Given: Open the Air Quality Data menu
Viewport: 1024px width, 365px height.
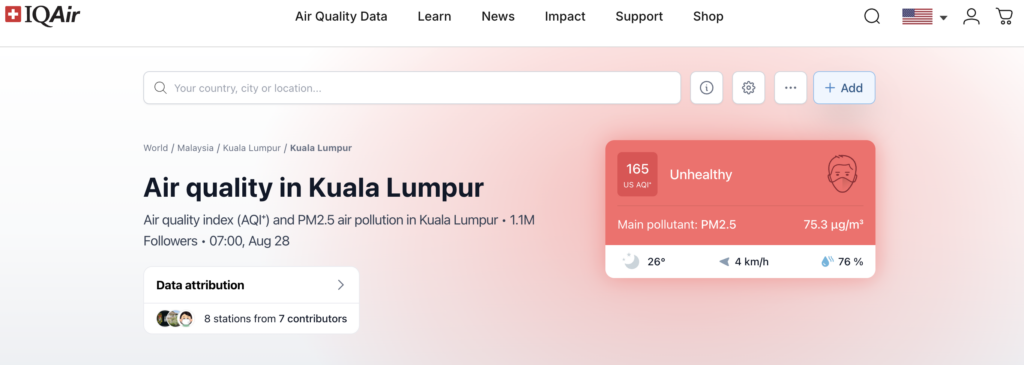Looking at the screenshot, I should coord(341,16).
